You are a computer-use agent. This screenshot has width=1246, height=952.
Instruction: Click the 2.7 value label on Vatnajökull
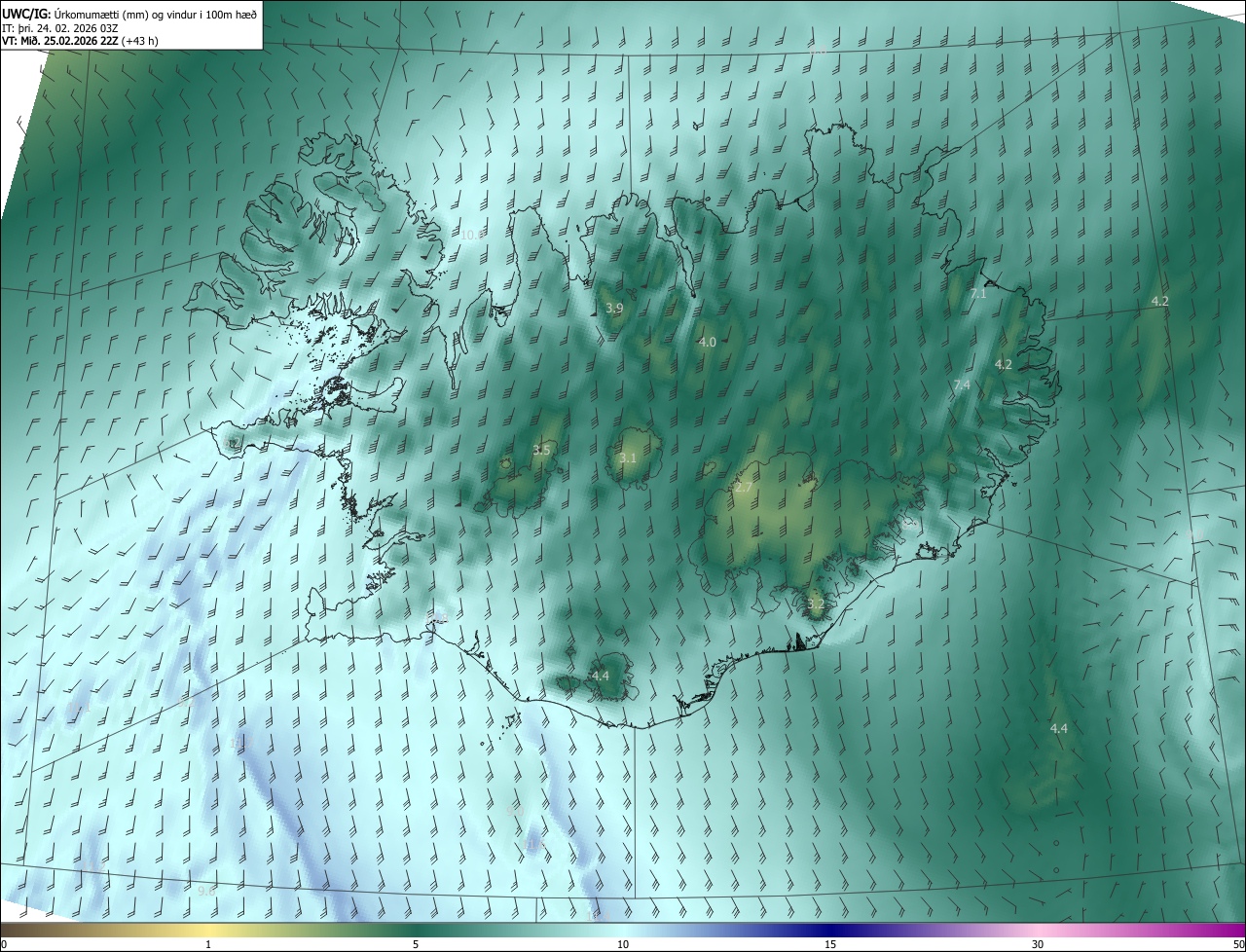click(x=744, y=487)
